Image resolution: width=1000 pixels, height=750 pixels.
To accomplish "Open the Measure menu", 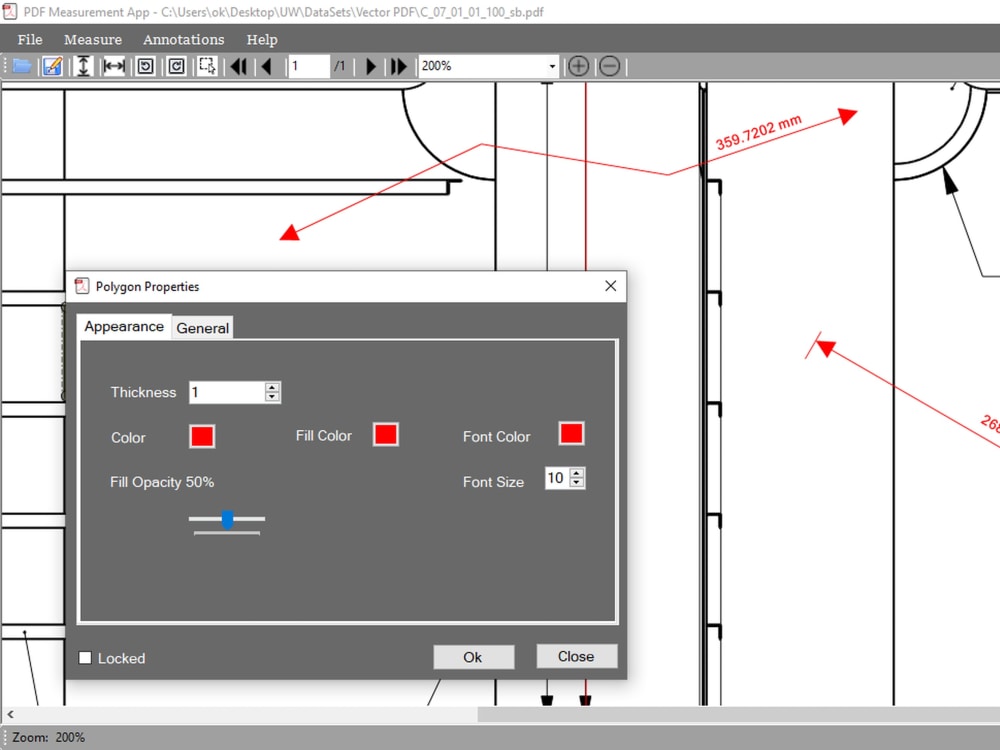I will tap(92, 40).
